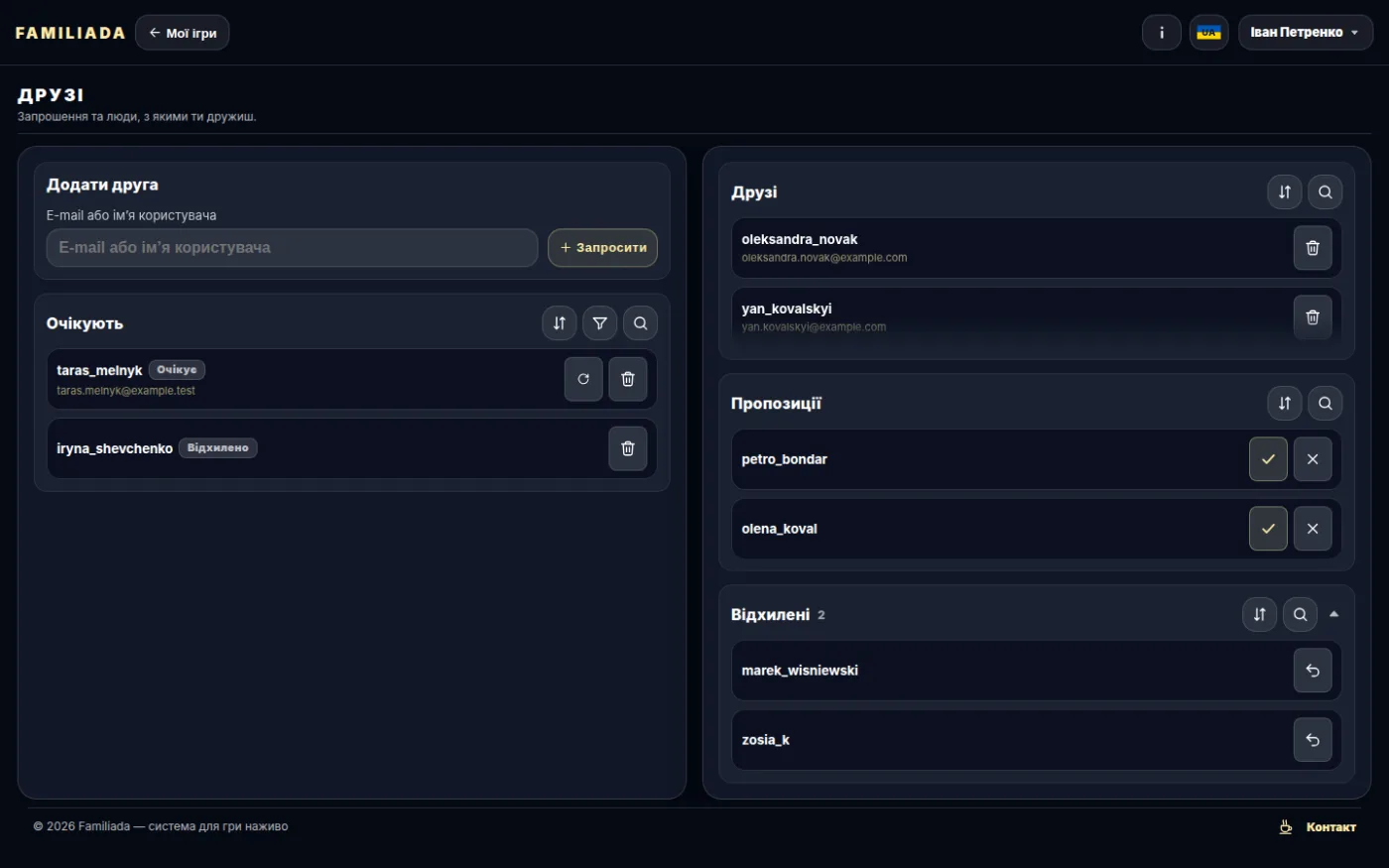Open the filter in the Очікують panel
The height and width of the screenshot is (868, 1389).
(600, 323)
